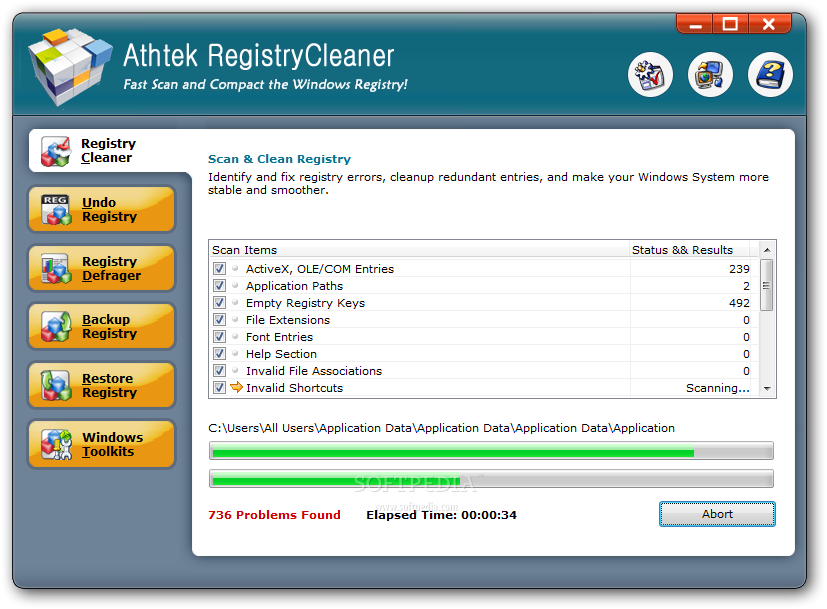This screenshot has width=827, height=609.
Task: Click the Scan Items column header
Action: [419, 250]
